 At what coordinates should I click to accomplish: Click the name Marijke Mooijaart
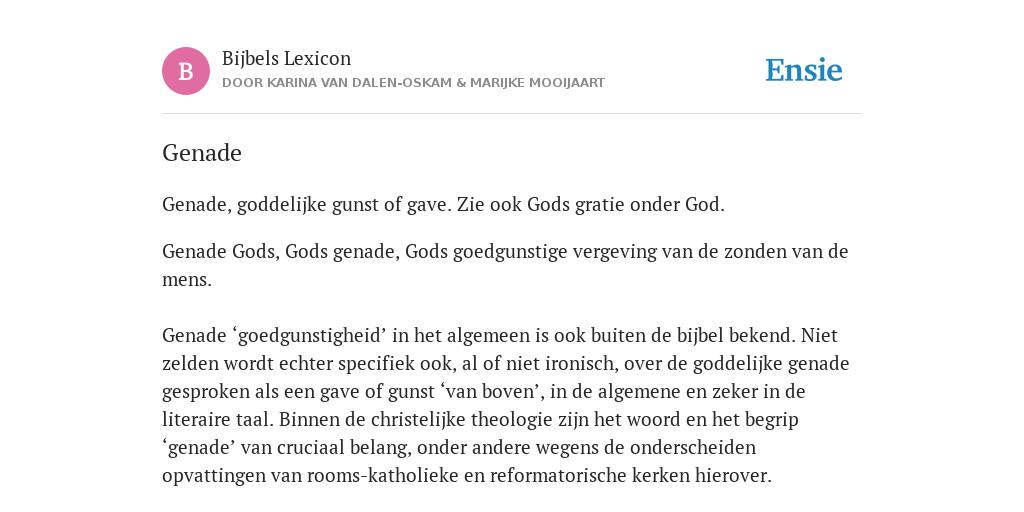[x=537, y=83]
